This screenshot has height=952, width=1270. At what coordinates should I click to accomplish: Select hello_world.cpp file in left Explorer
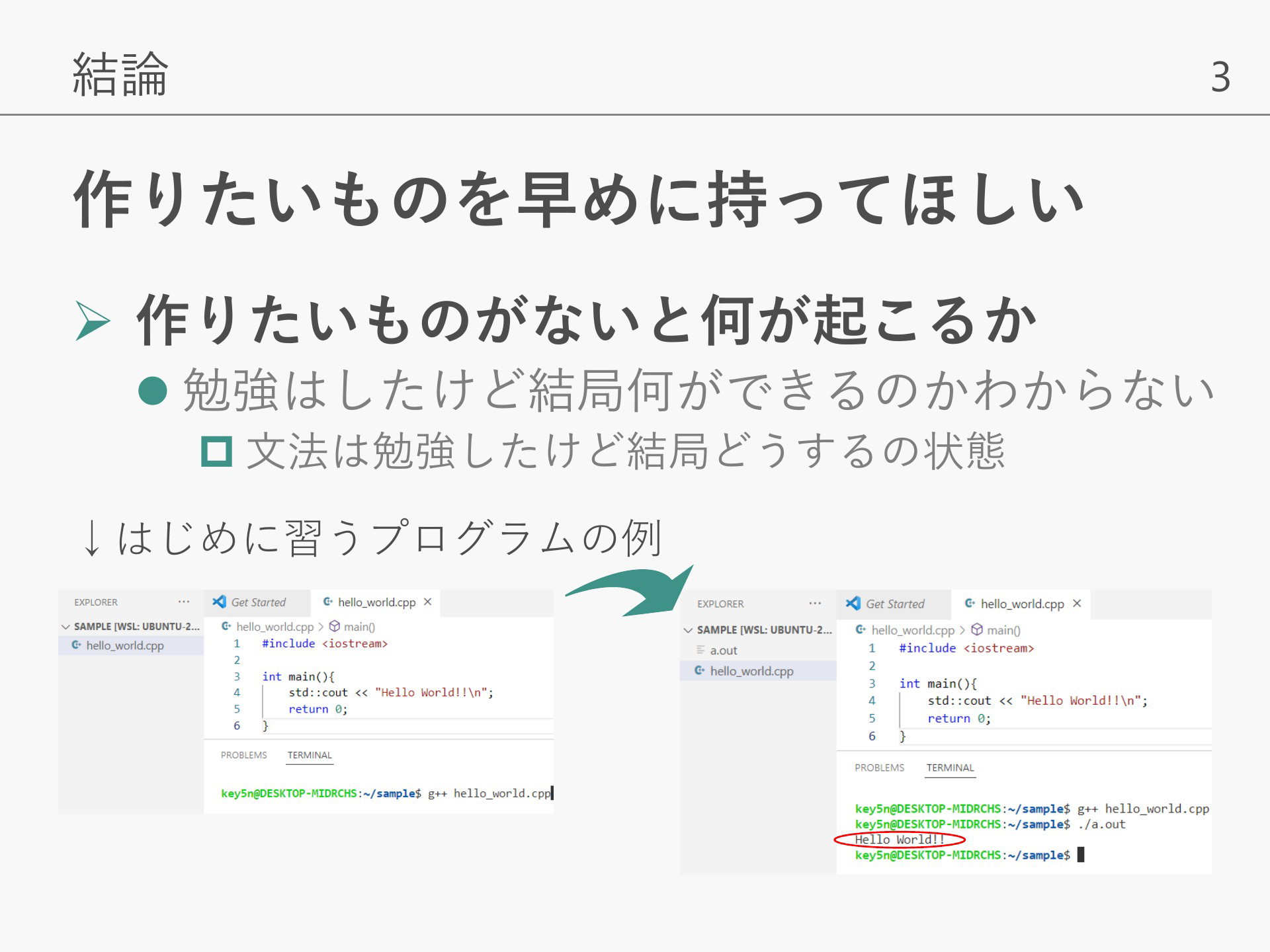[x=130, y=645]
